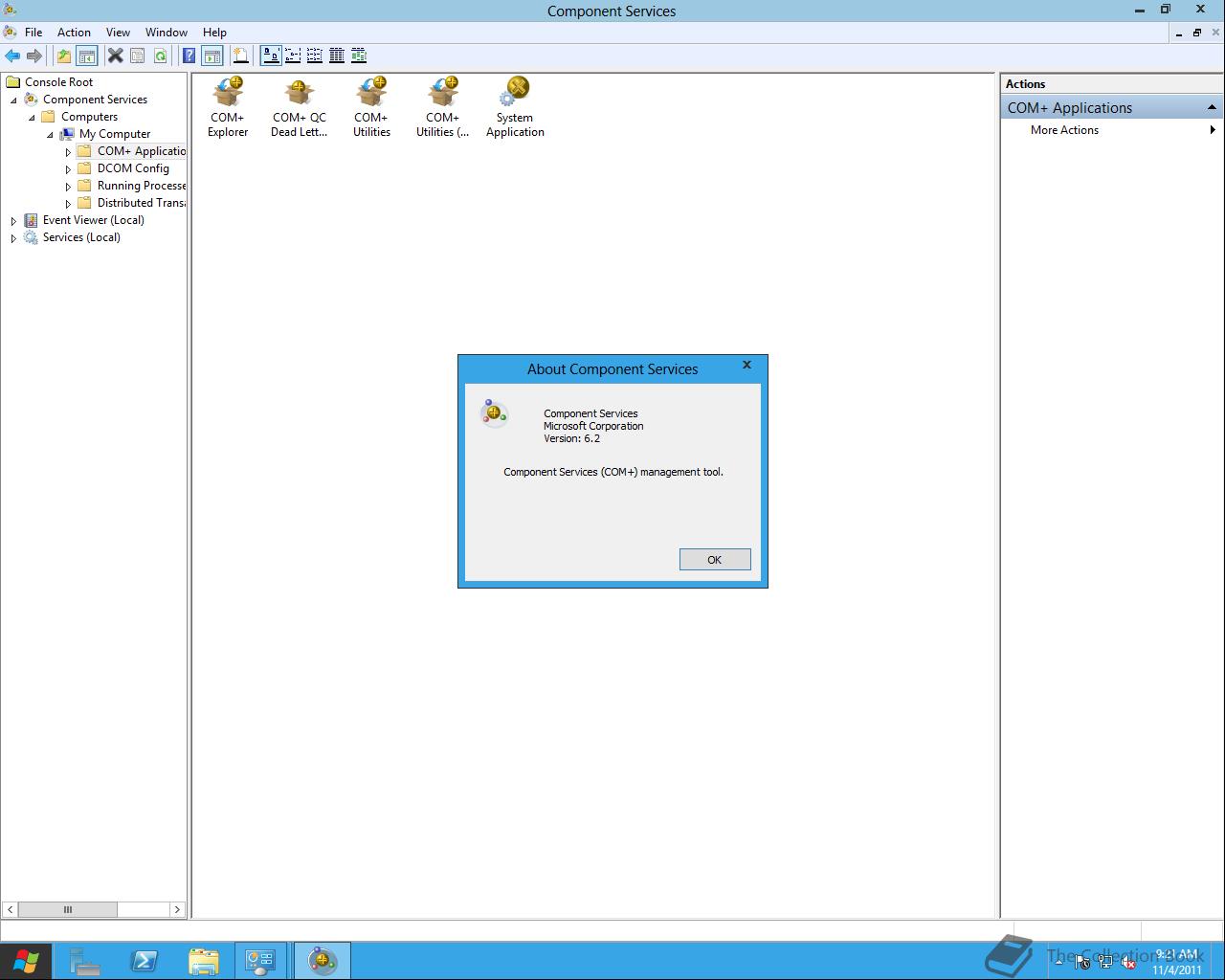
Task: Click the Component Services taskbar button
Action: pyautogui.click(x=323, y=961)
